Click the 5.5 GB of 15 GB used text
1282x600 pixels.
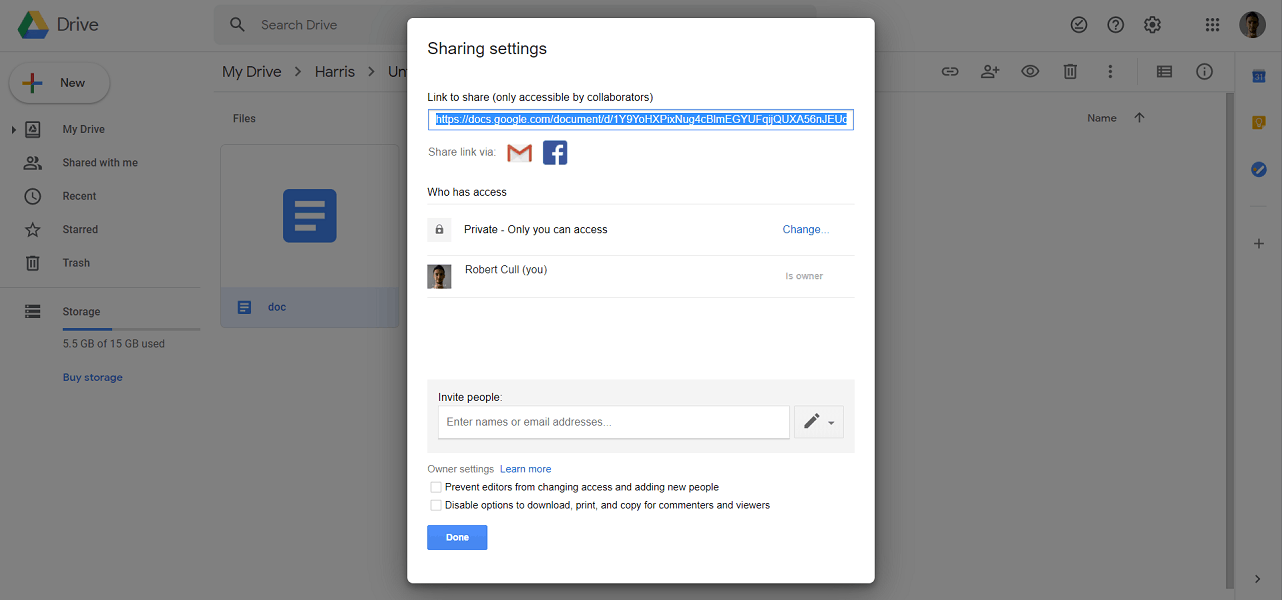[114, 344]
